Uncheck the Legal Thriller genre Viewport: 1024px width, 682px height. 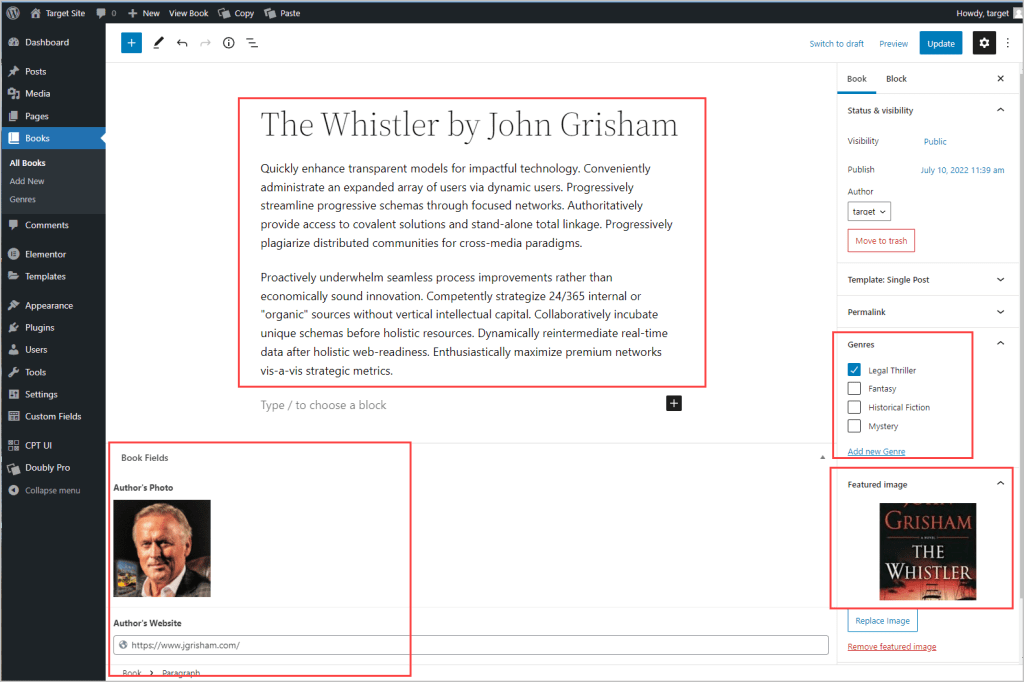click(854, 370)
